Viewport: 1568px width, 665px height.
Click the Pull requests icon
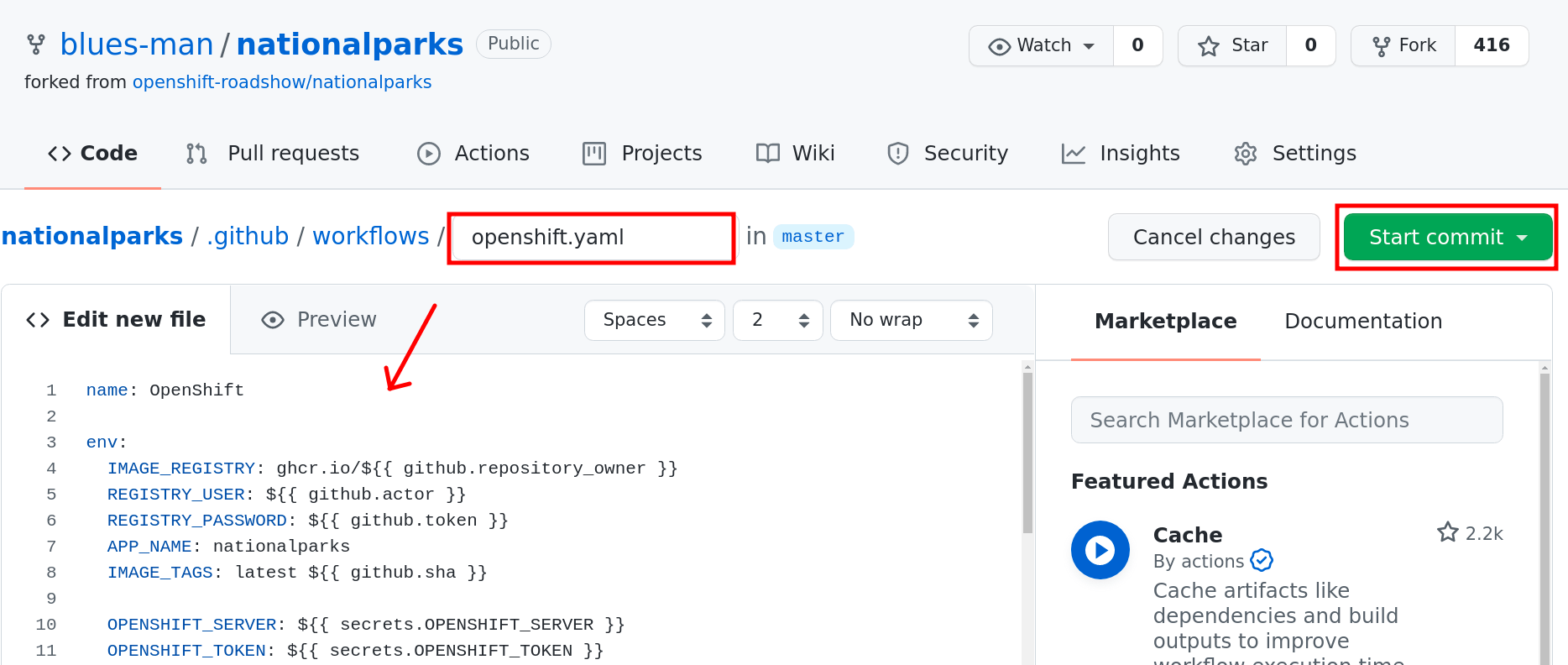tap(196, 154)
